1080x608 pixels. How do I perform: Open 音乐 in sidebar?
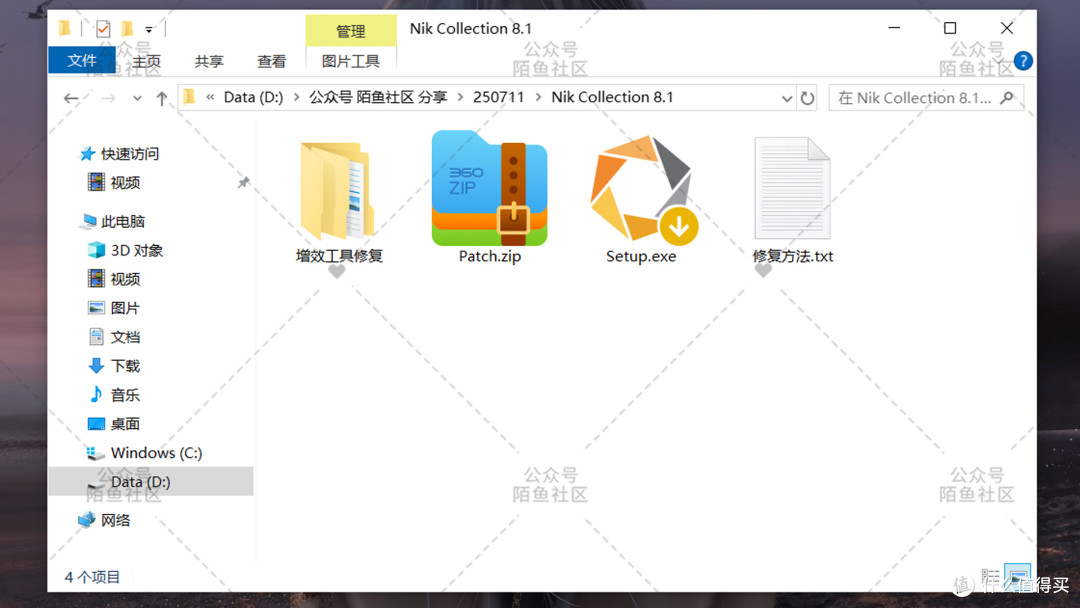point(114,395)
